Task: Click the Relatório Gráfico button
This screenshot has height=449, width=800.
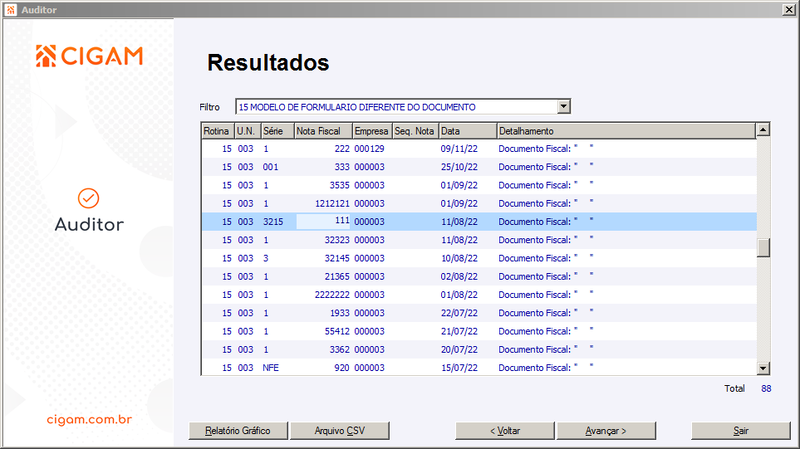Action: point(238,431)
